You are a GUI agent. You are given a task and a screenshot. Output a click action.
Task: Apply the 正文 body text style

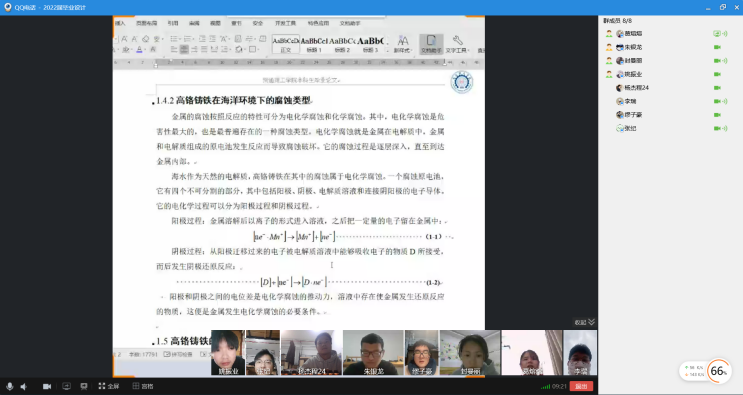coord(286,44)
